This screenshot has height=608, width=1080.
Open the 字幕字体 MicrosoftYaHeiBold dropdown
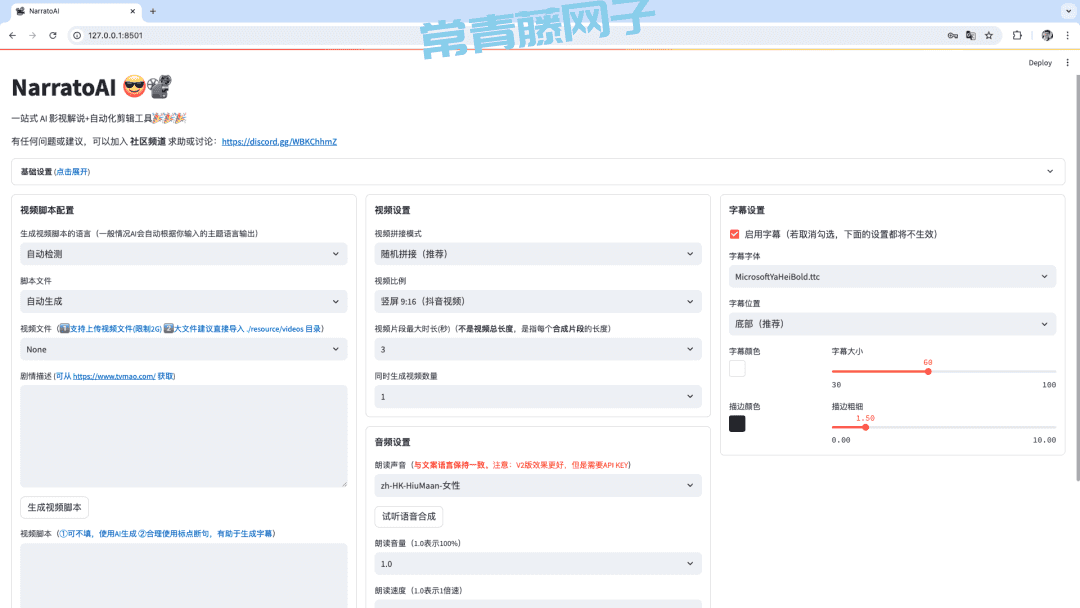[x=892, y=277]
